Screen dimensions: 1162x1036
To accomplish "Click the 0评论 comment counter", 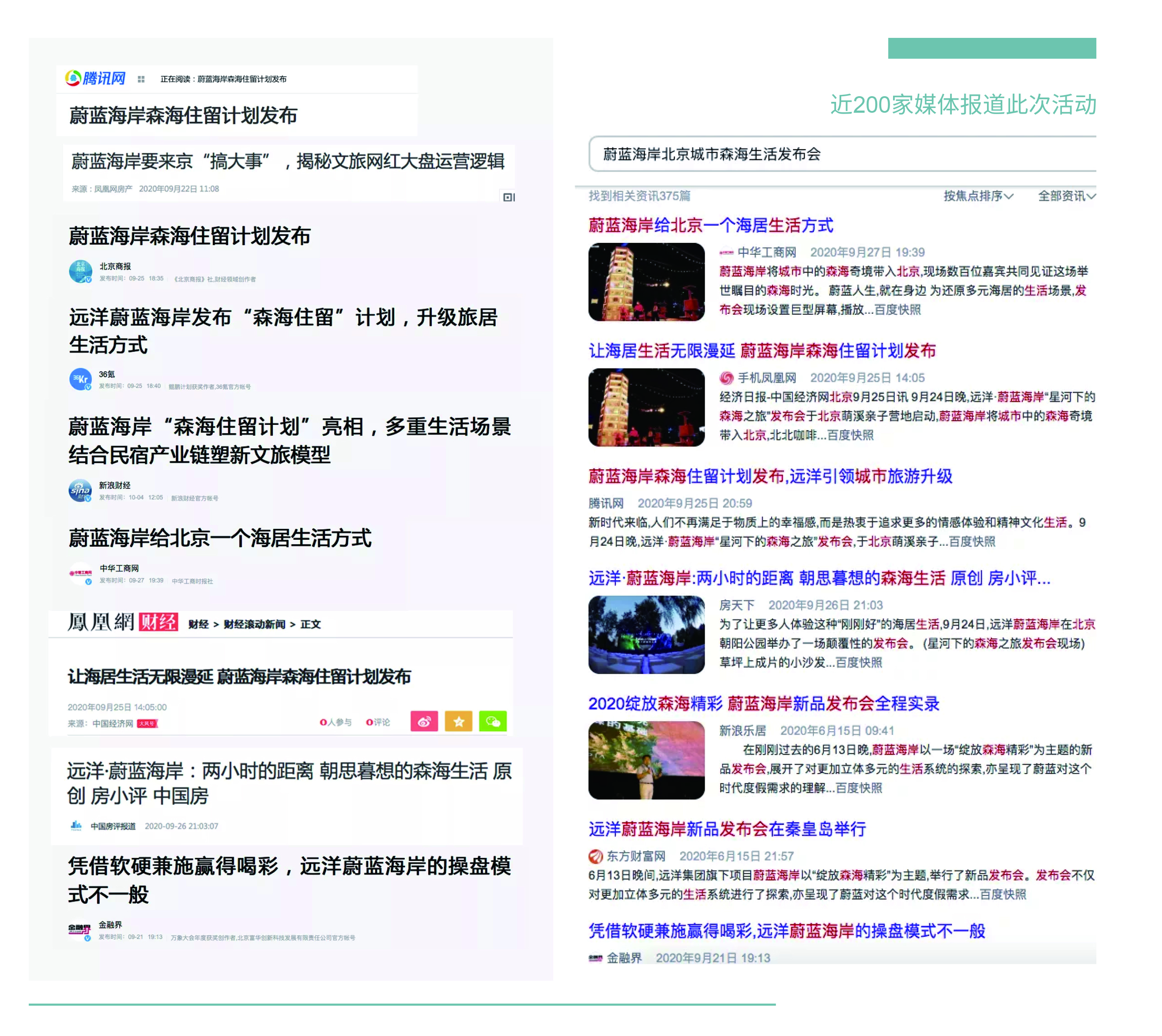I will click(x=379, y=722).
